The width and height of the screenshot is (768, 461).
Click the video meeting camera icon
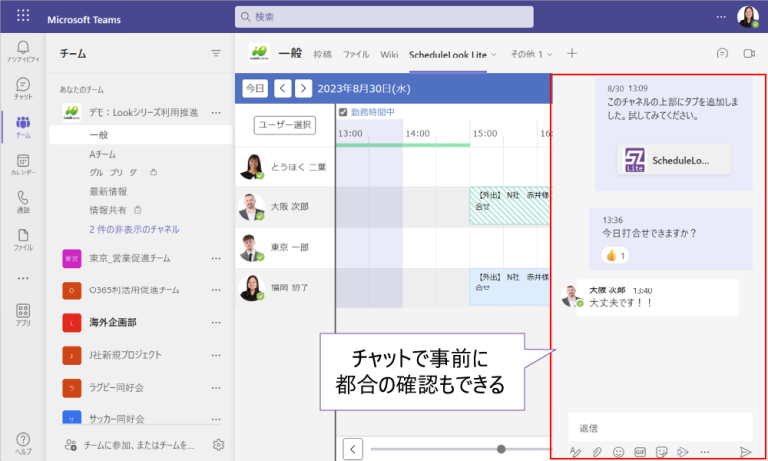pos(747,54)
